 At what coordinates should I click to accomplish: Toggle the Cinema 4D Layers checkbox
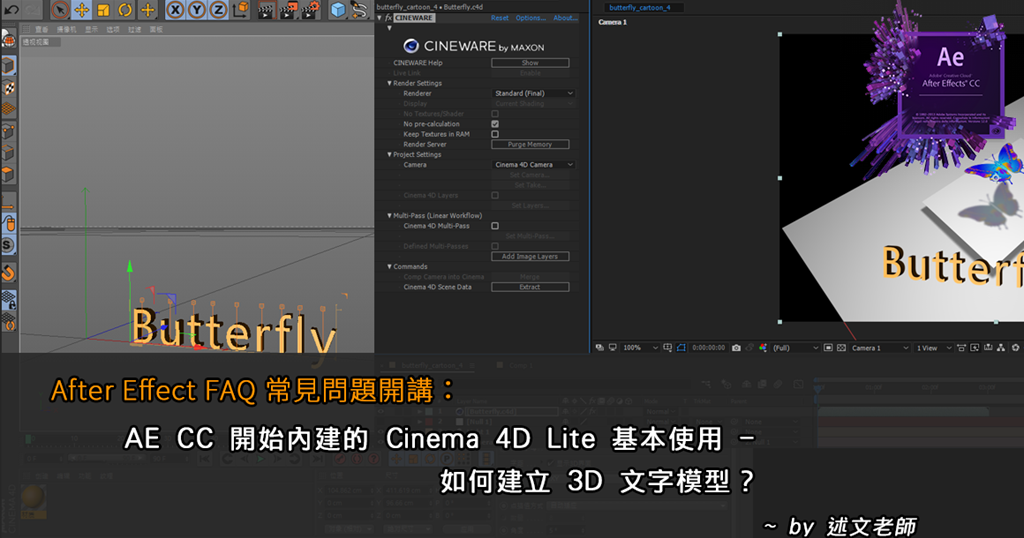coord(495,195)
